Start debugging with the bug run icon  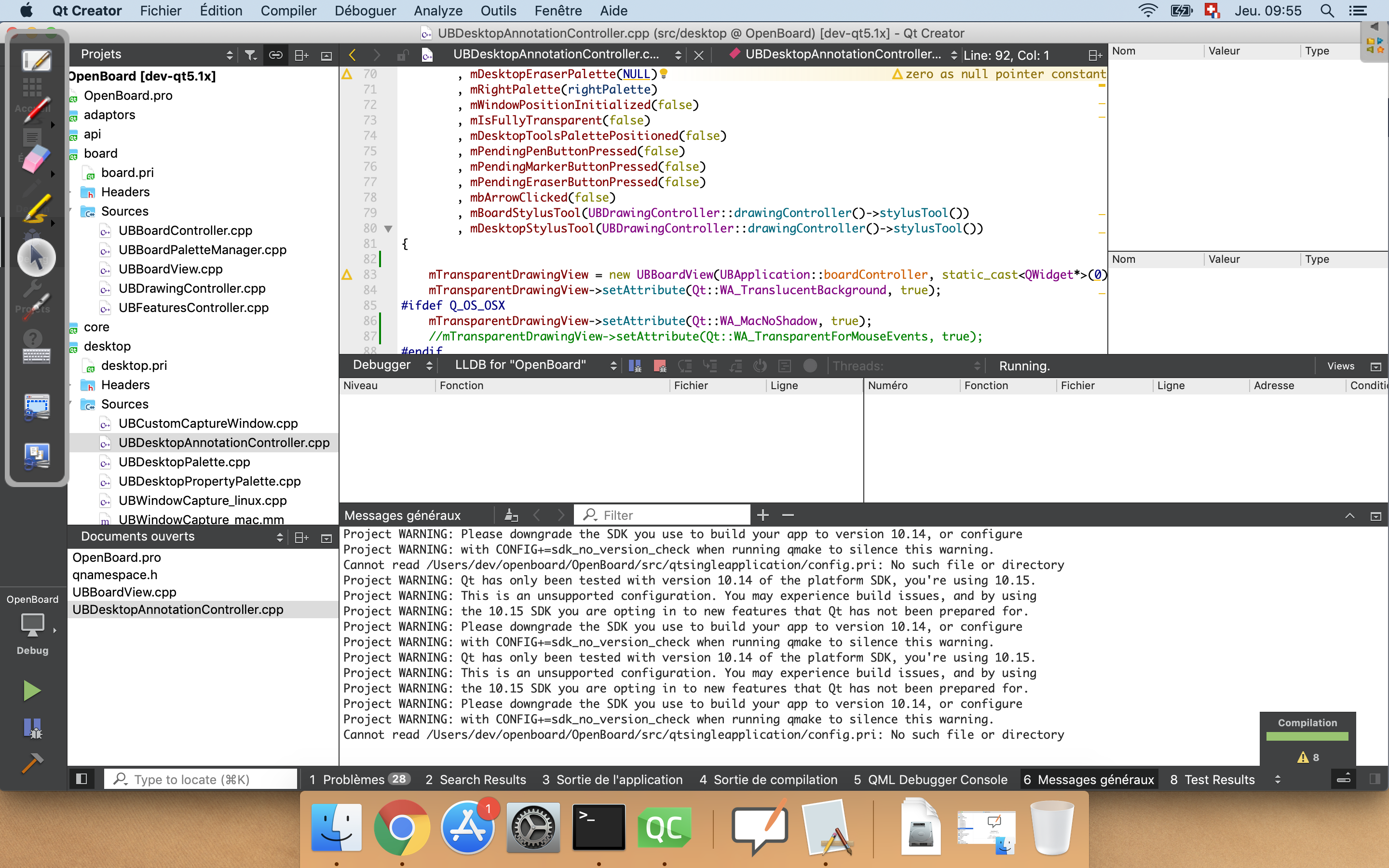pyautogui.click(x=32, y=729)
